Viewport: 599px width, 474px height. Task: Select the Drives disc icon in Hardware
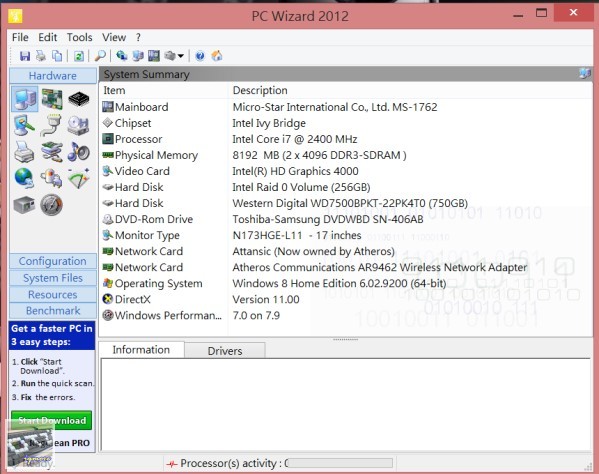(78, 125)
